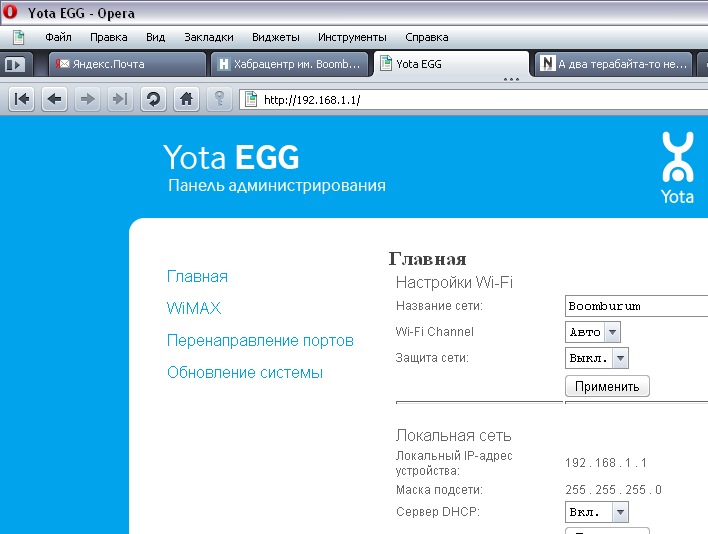708x534 pixels.
Task: Open the WiMAX sidebar link
Action: (194, 308)
